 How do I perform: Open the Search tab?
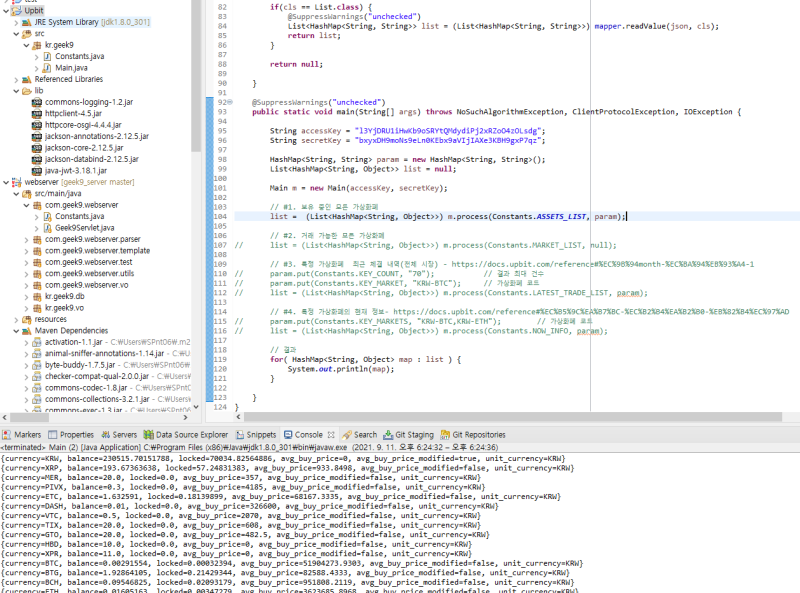pos(360,435)
